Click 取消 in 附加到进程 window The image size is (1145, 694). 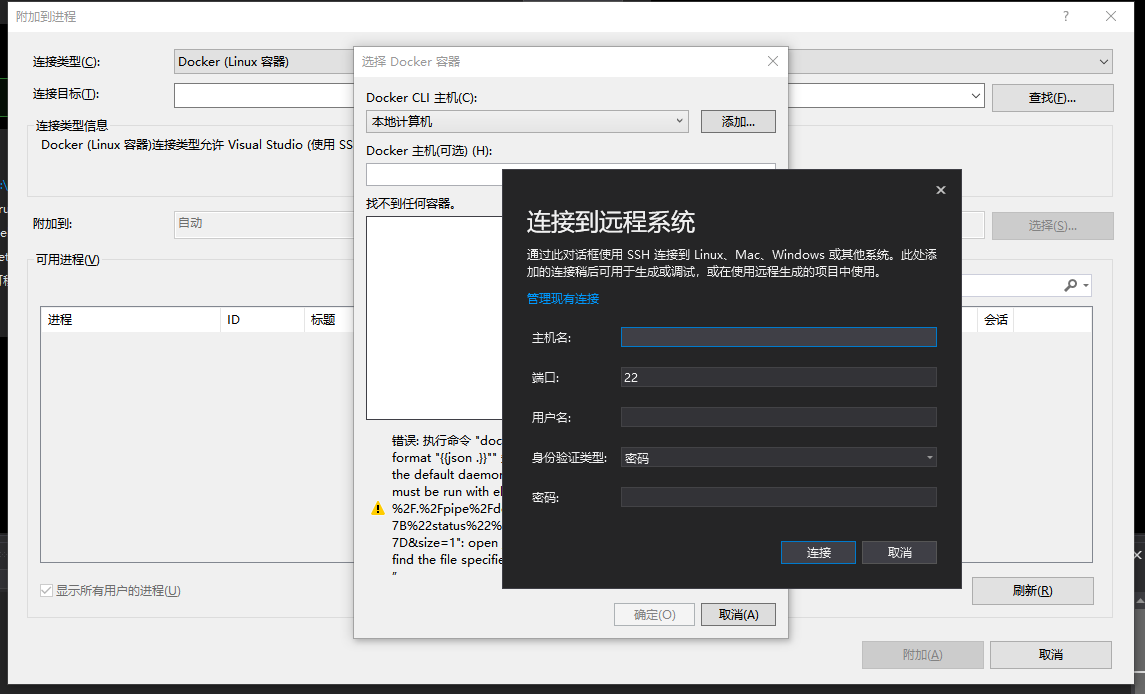(1051, 655)
